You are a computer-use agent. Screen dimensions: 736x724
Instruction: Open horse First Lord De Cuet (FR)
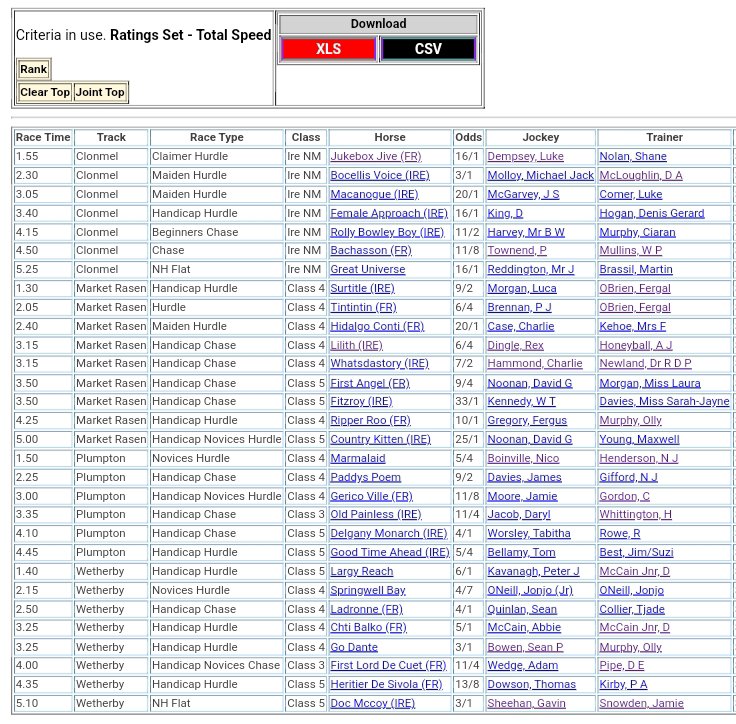pyautogui.click(x=388, y=666)
